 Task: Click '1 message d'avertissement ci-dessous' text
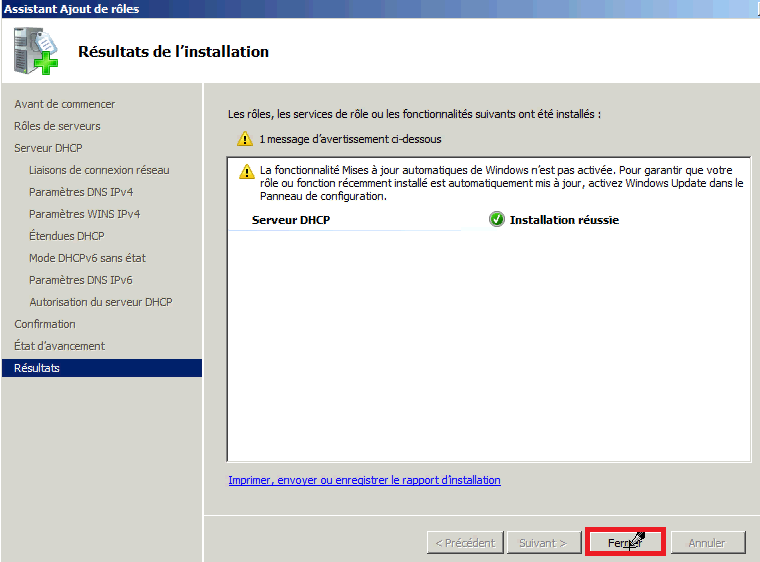point(350,139)
